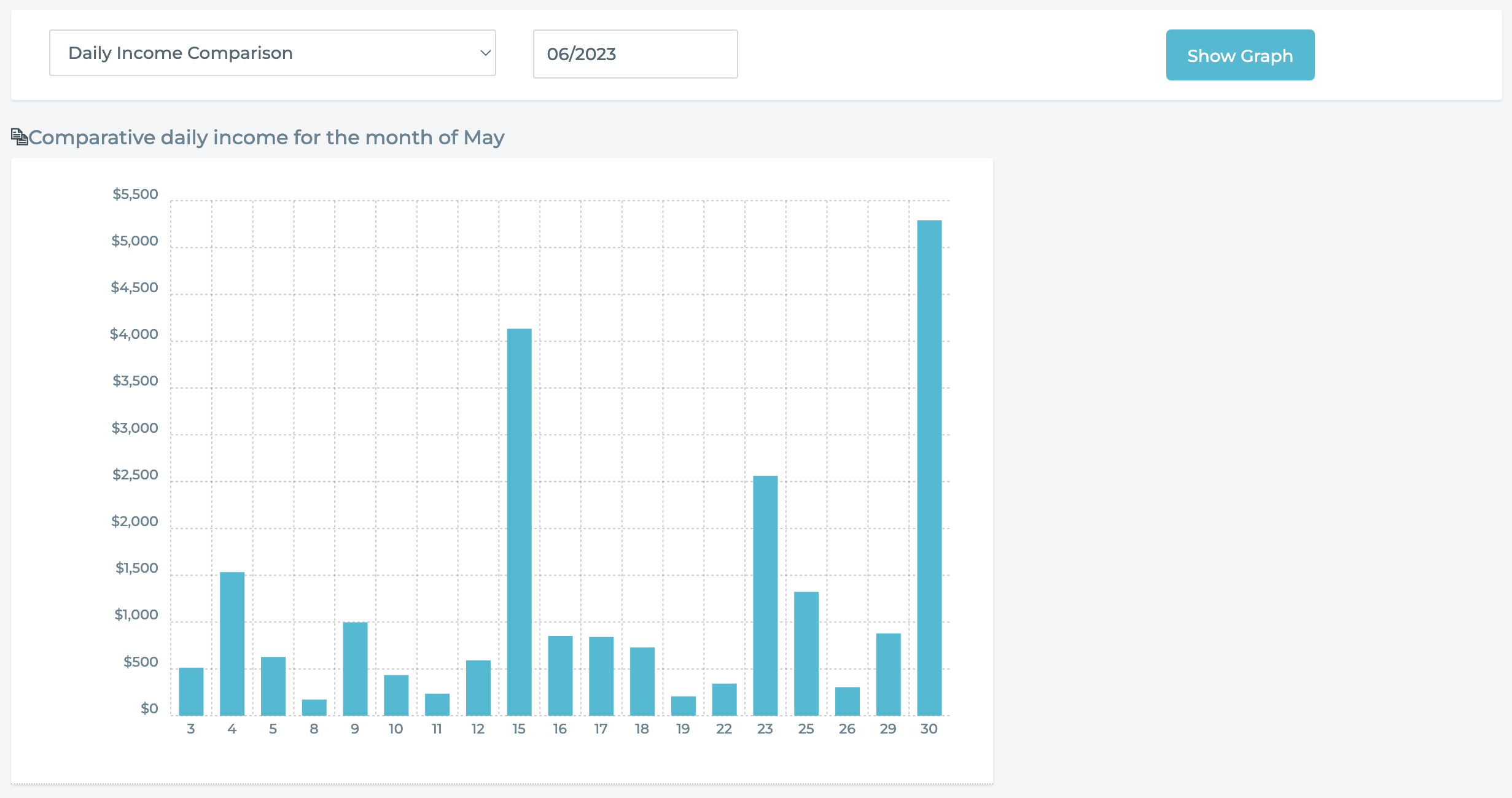Click the bar for day 25
1512x798 pixels.
click(806, 654)
